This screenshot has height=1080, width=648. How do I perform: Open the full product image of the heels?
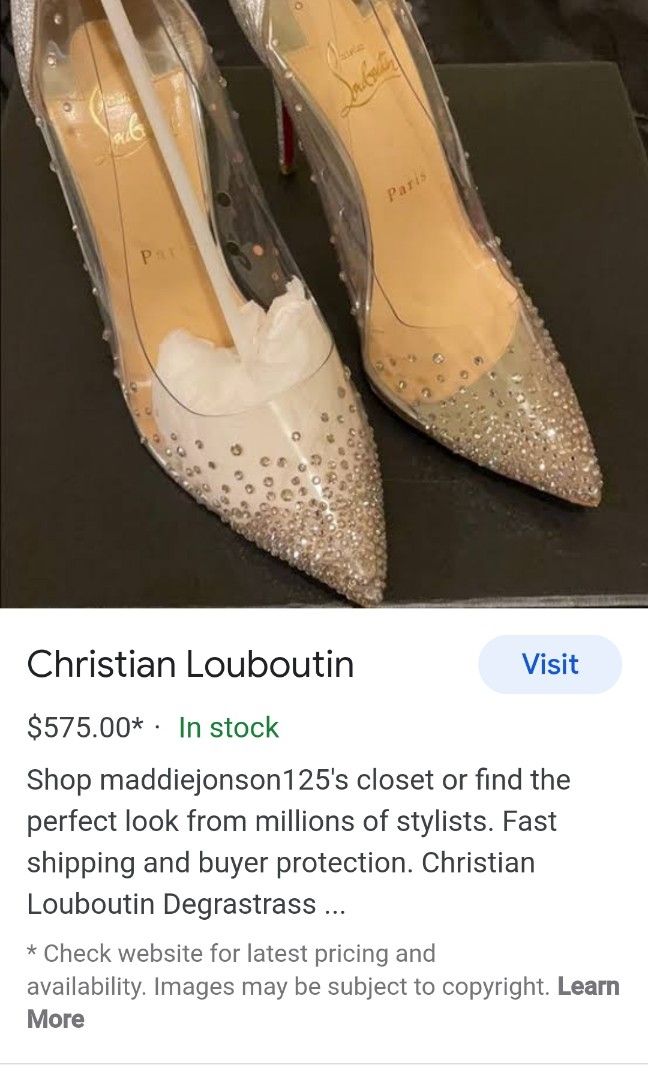click(324, 300)
